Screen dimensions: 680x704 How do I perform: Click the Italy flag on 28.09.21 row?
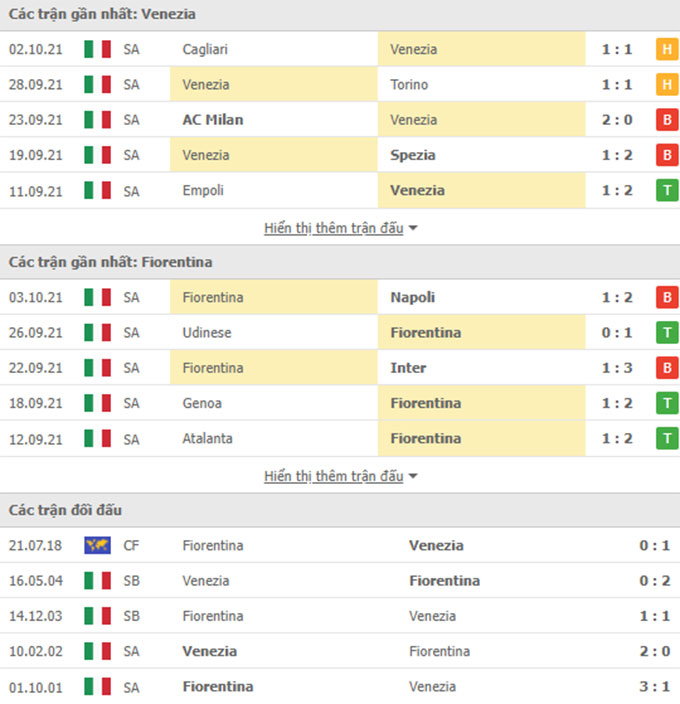point(97,84)
